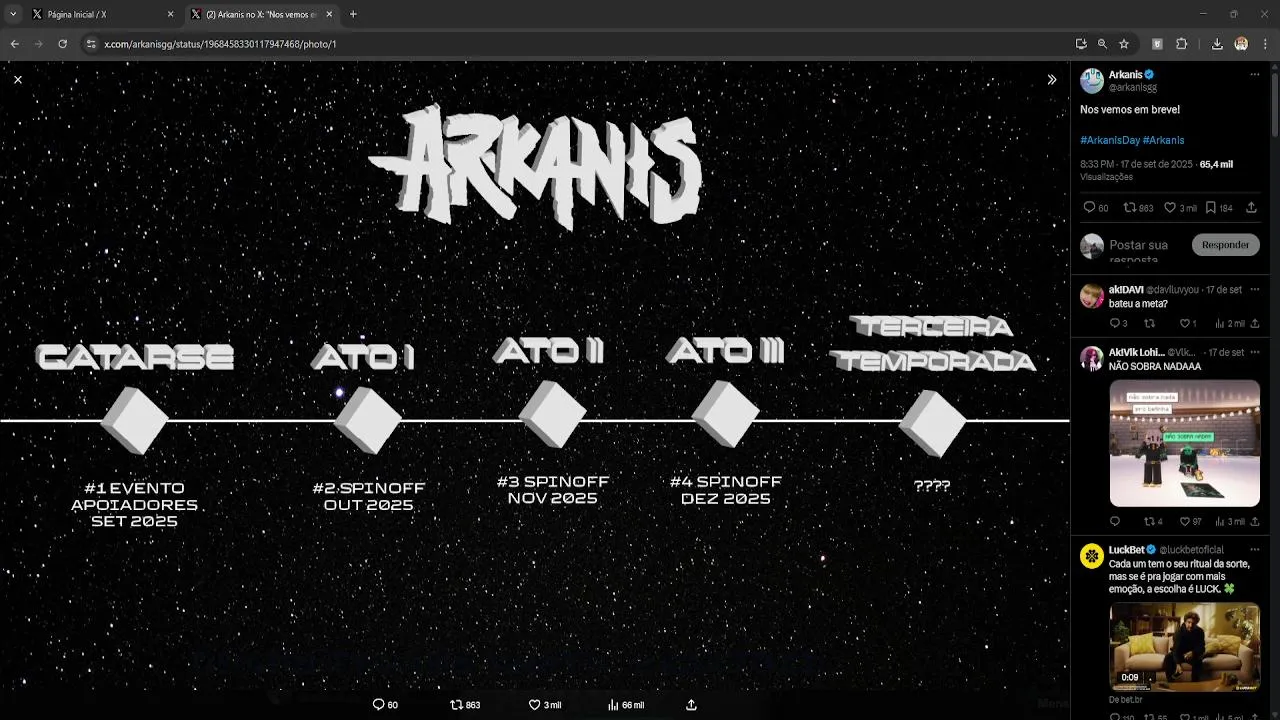
Task: Open the #ArkanisDay hashtag
Action: (x=1110, y=140)
